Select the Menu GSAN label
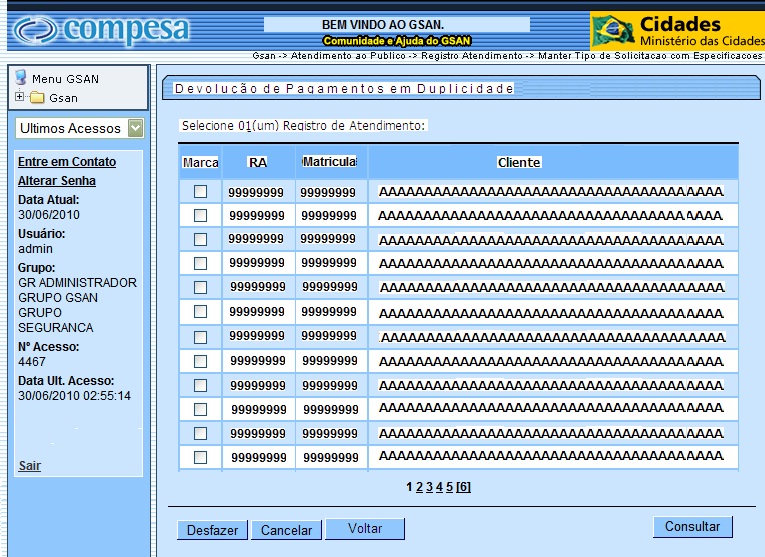Screen dimensions: 765x557 [x=65, y=79]
